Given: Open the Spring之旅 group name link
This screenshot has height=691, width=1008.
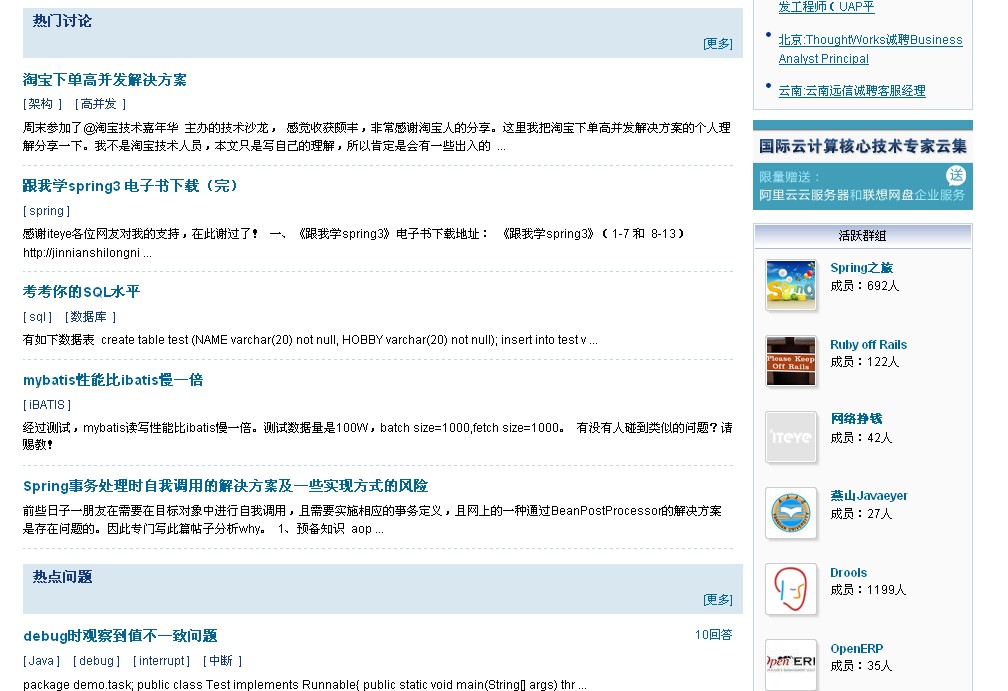Looking at the screenshot, I should 861,267.
